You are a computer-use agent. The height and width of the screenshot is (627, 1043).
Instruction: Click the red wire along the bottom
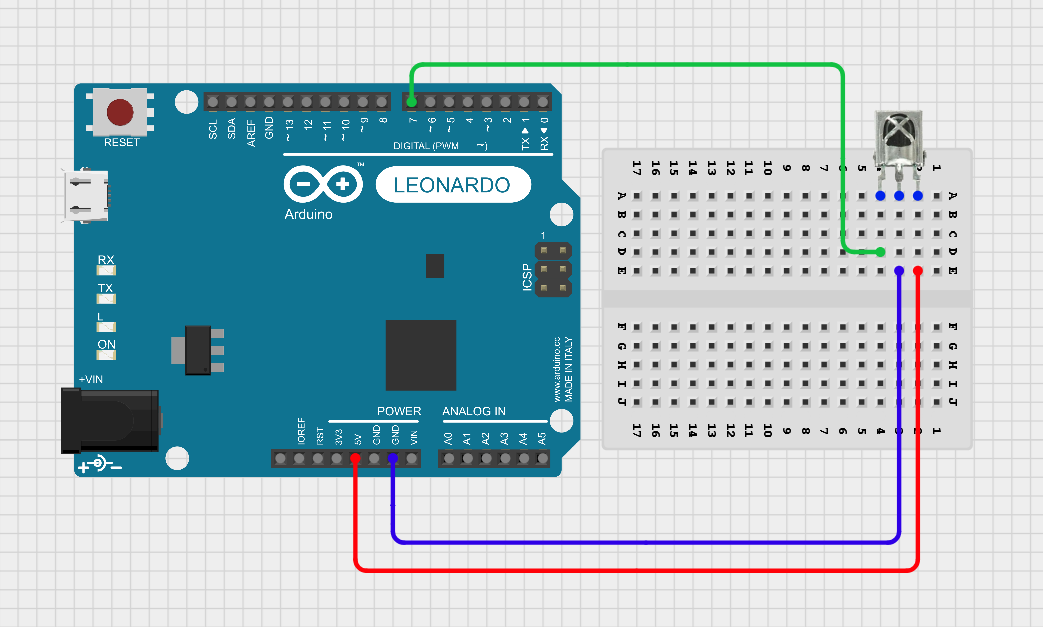click(637, 570)
